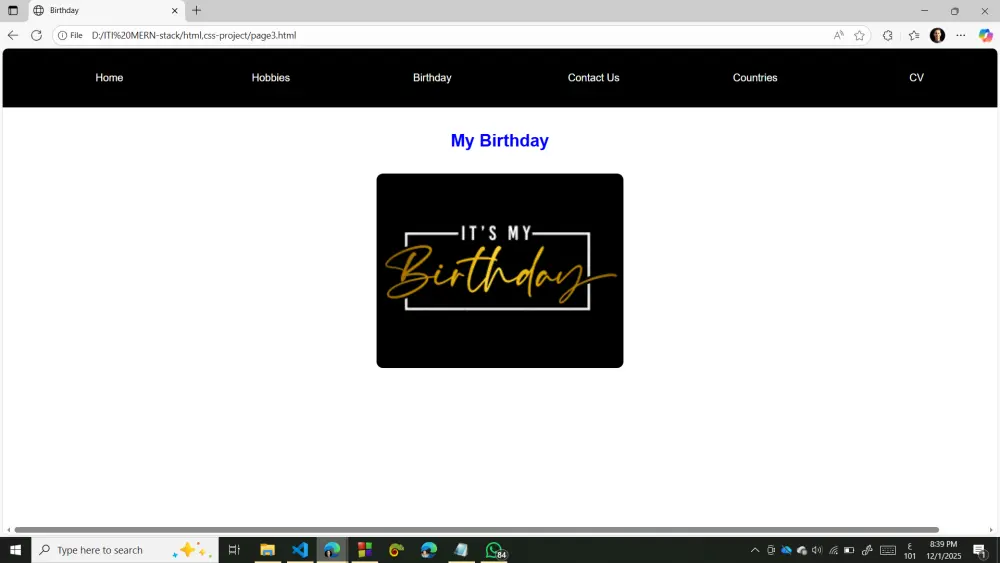Select the Birthday browser tab

[x=107, y=11]
